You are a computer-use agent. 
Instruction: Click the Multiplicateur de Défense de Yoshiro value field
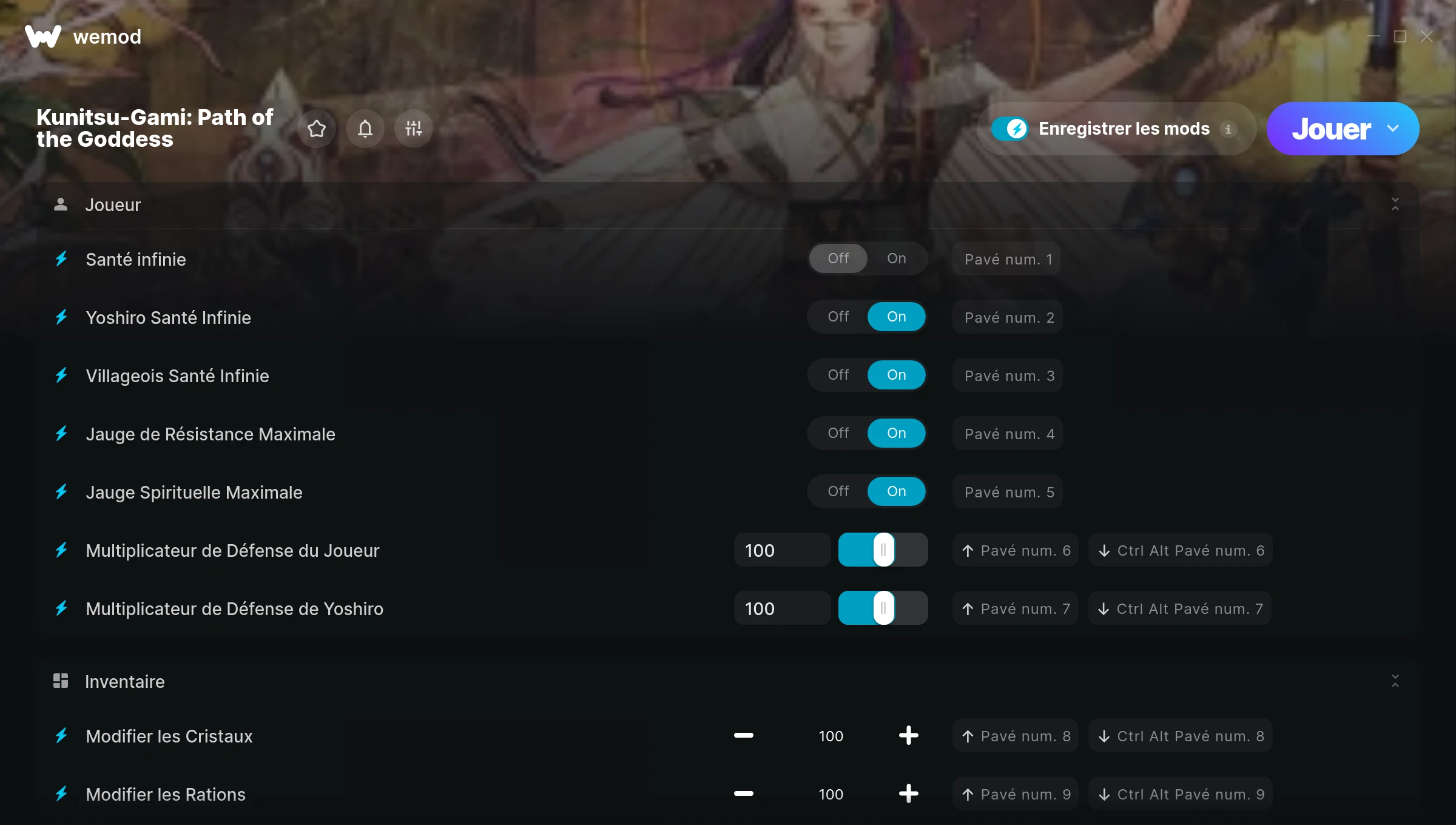tap(782, 608)
